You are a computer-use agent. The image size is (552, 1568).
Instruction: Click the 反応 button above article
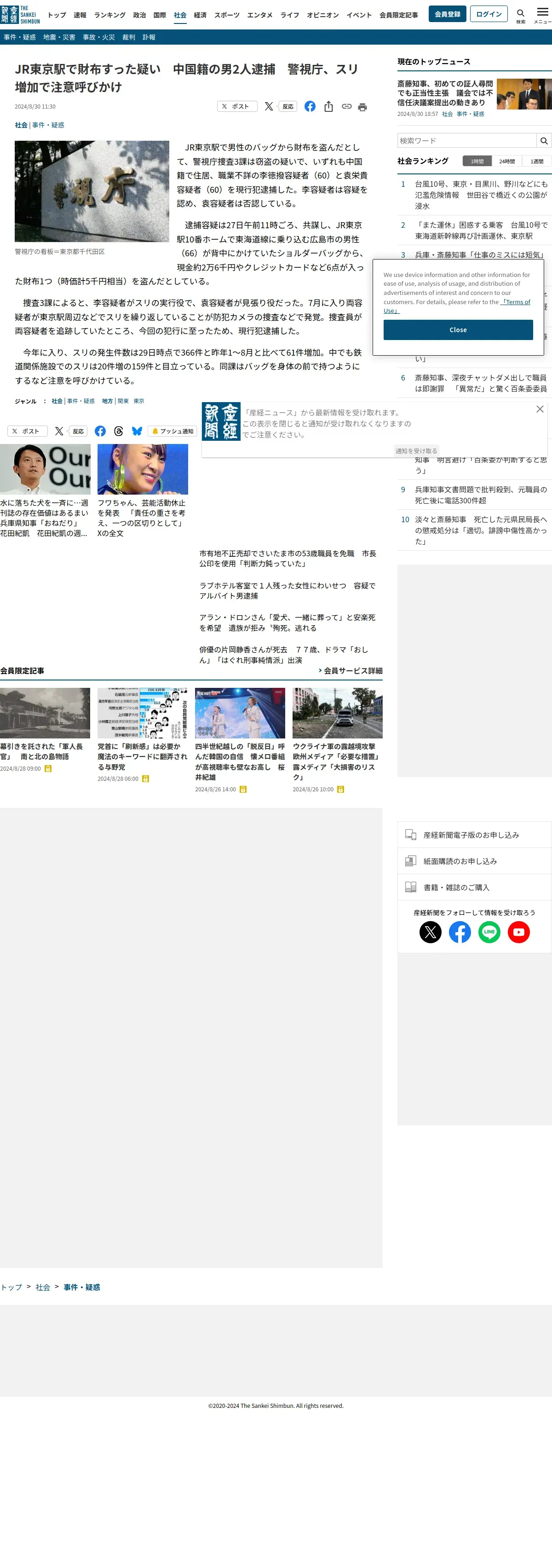click(288, 107)
